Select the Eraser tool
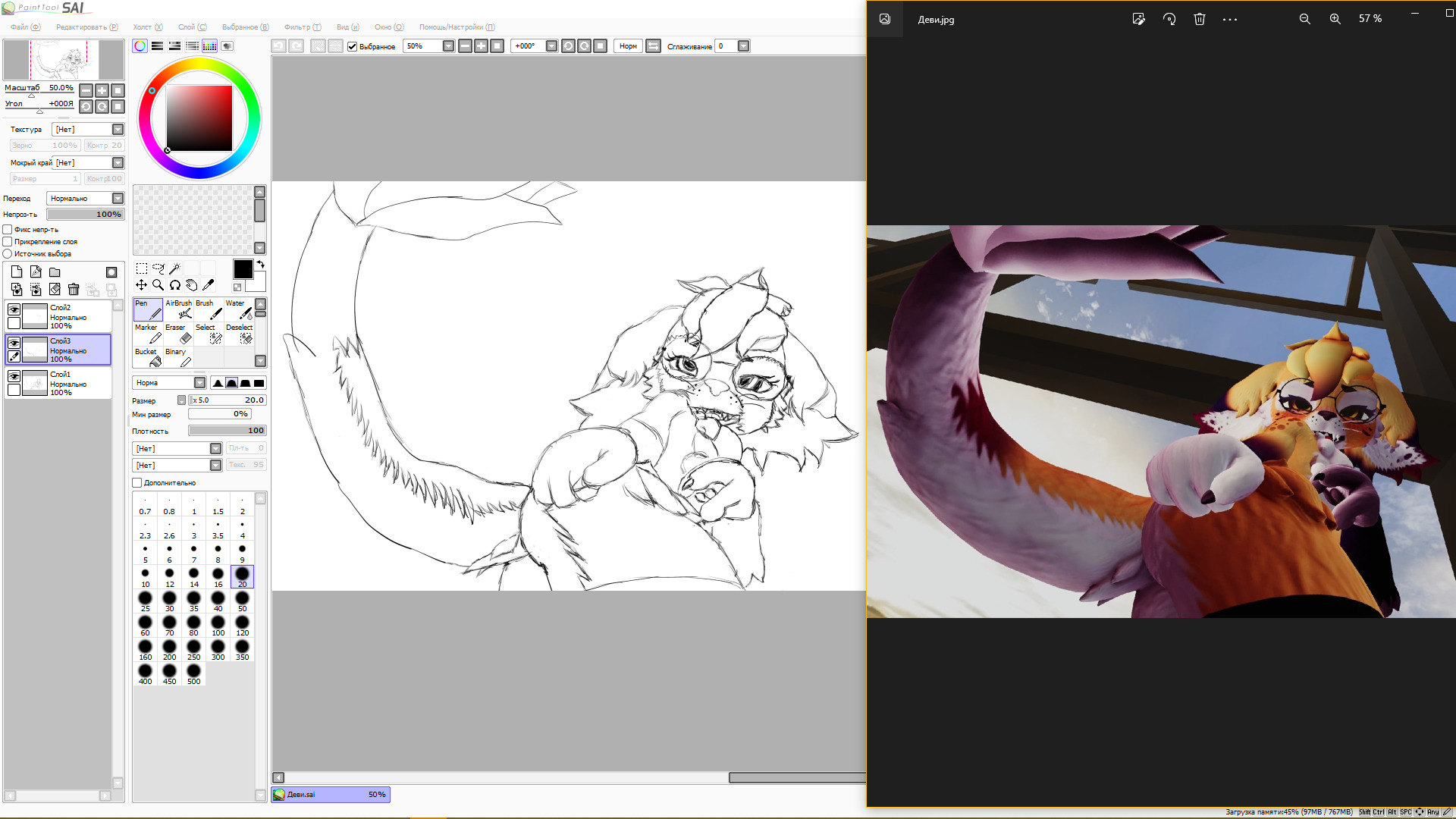 pyautogui.click(x=177, y=334)
